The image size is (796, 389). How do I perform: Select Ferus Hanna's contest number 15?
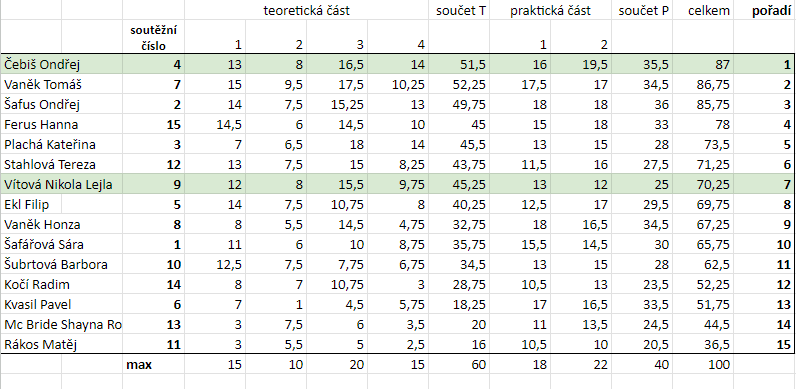pos(153,124)
